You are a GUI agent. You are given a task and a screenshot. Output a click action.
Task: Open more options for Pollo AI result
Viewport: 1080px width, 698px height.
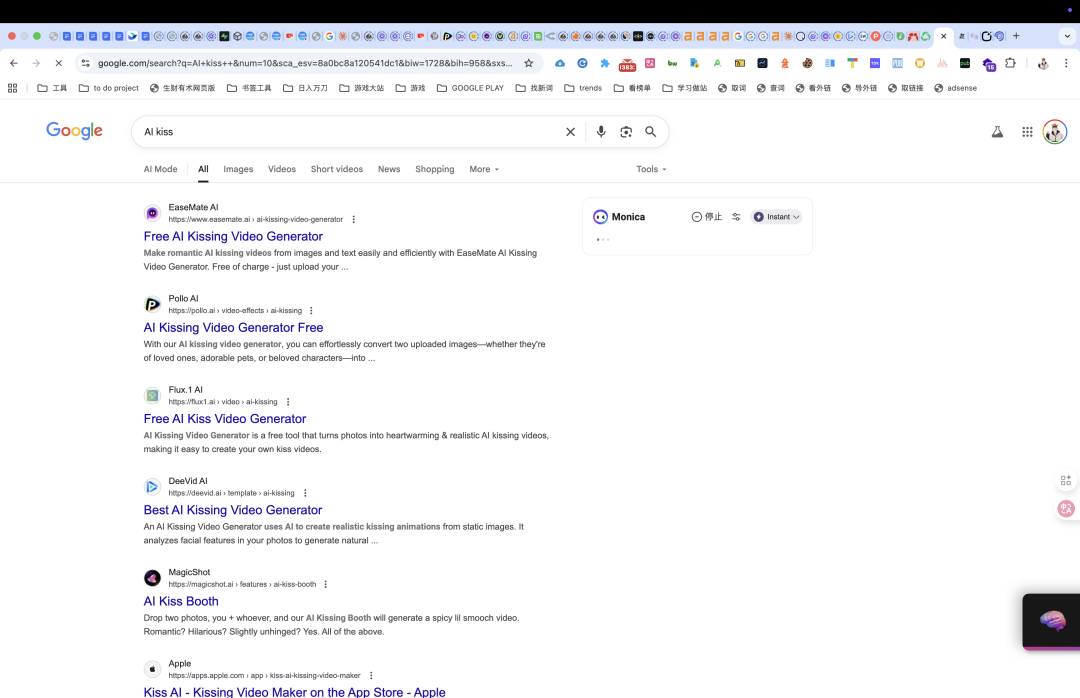[x=311, y=311]
